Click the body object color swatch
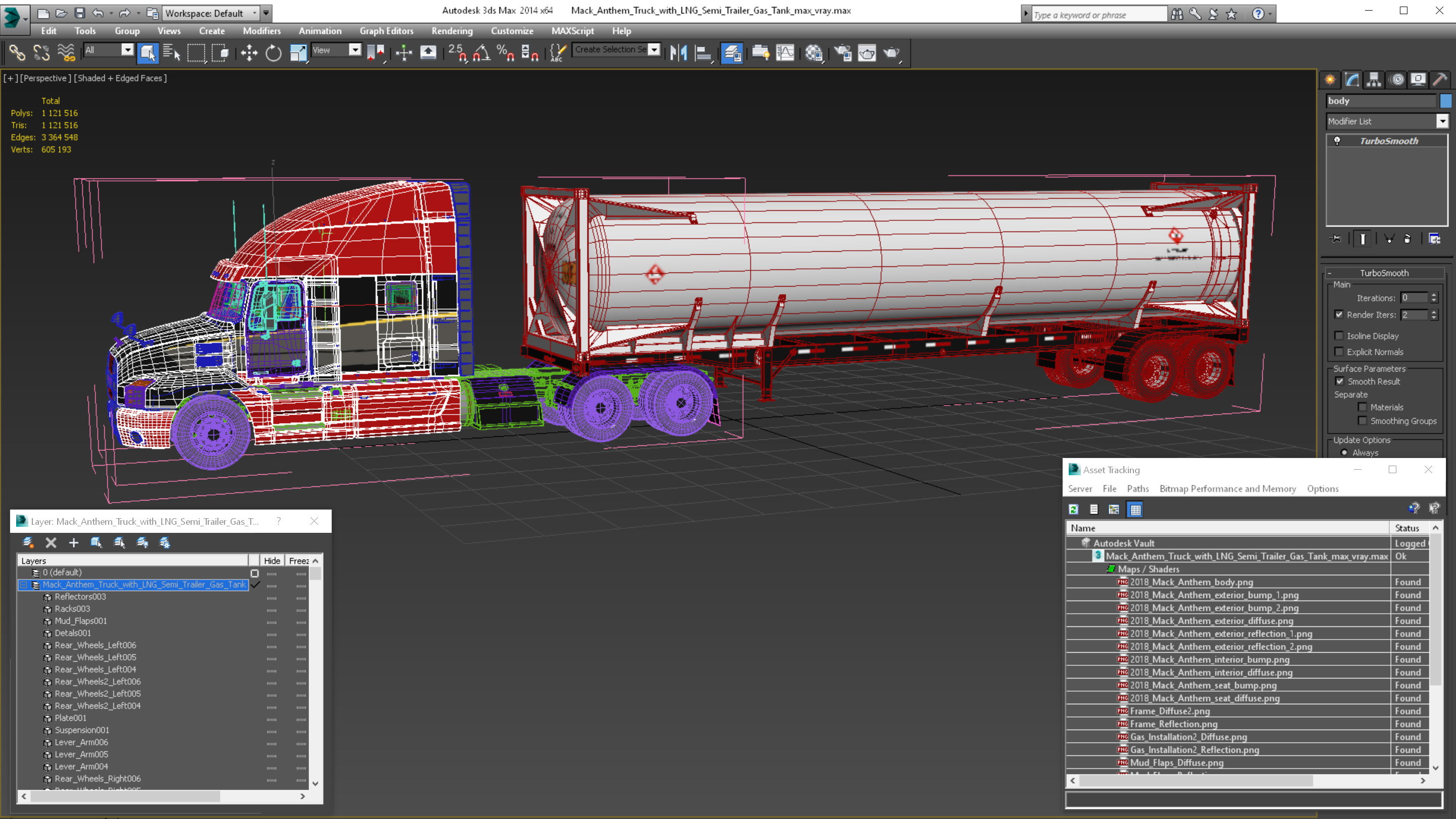The image size is (1456, 819). [x=1446, y=101]
